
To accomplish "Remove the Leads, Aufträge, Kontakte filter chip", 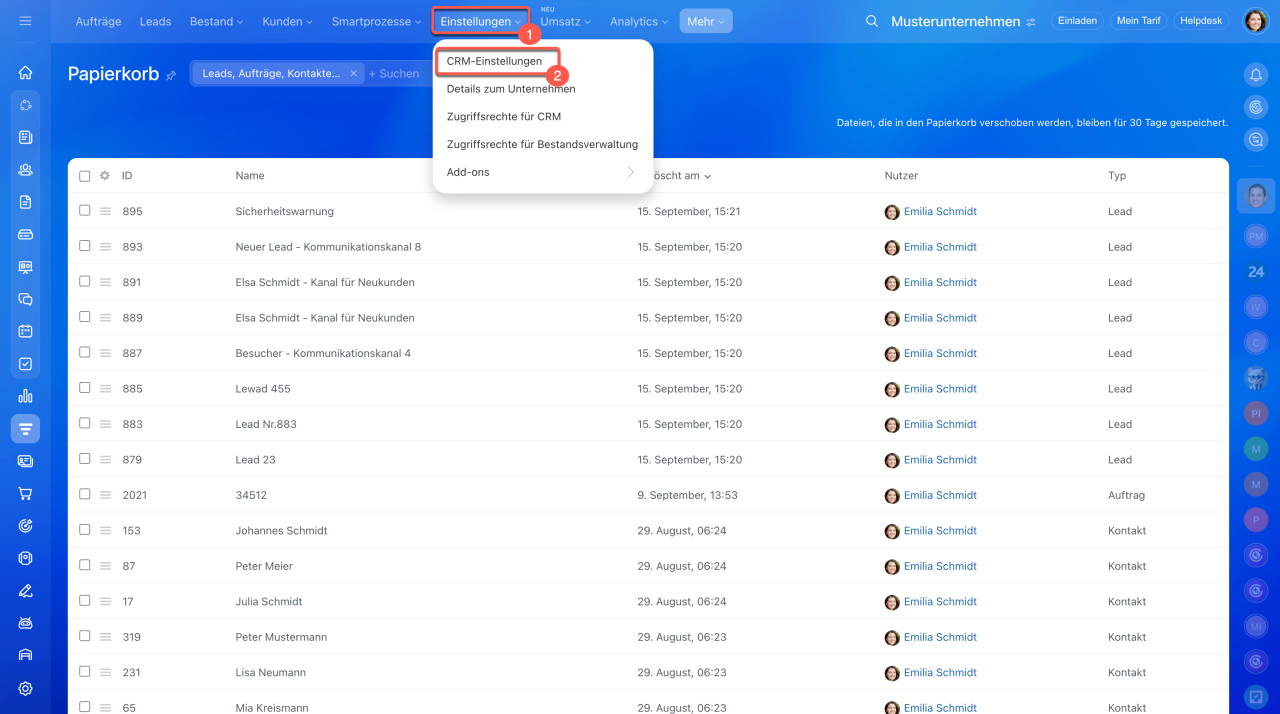I will point(353,73).
